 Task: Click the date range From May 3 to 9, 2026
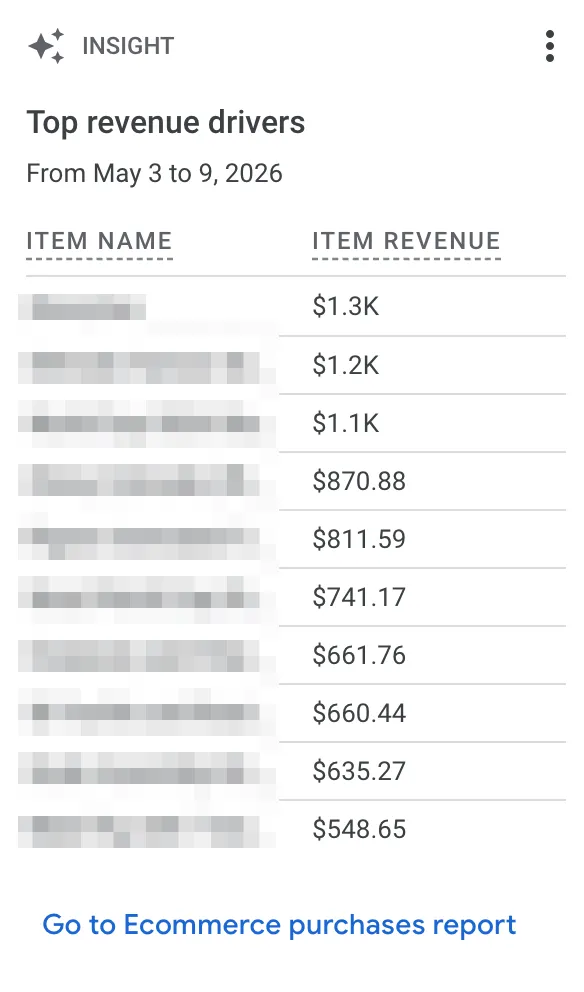[154, 173]
